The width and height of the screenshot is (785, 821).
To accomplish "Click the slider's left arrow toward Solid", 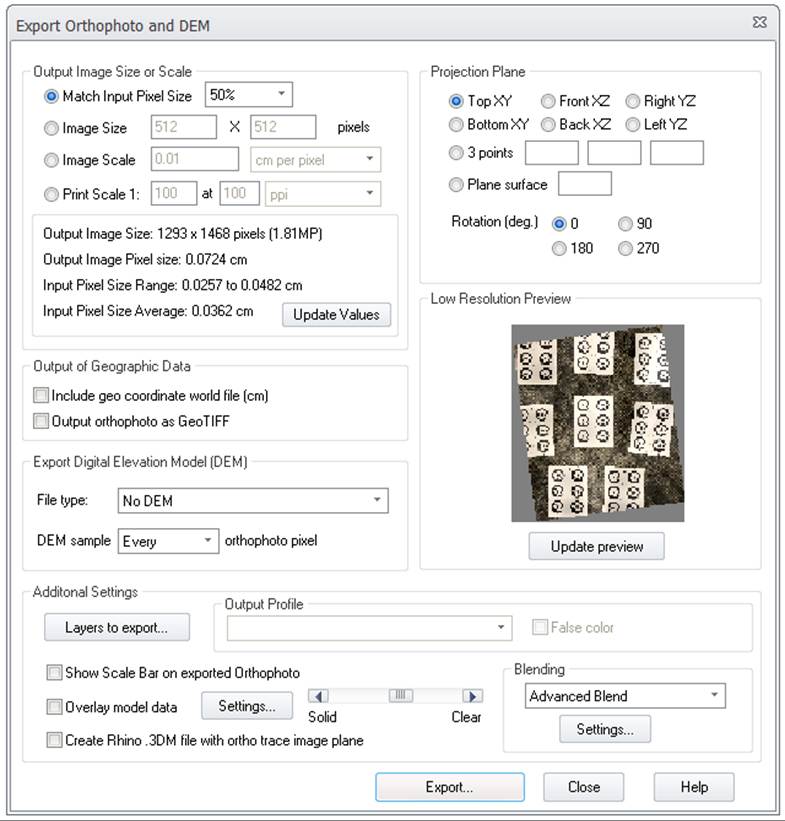I will coord(319,696).
